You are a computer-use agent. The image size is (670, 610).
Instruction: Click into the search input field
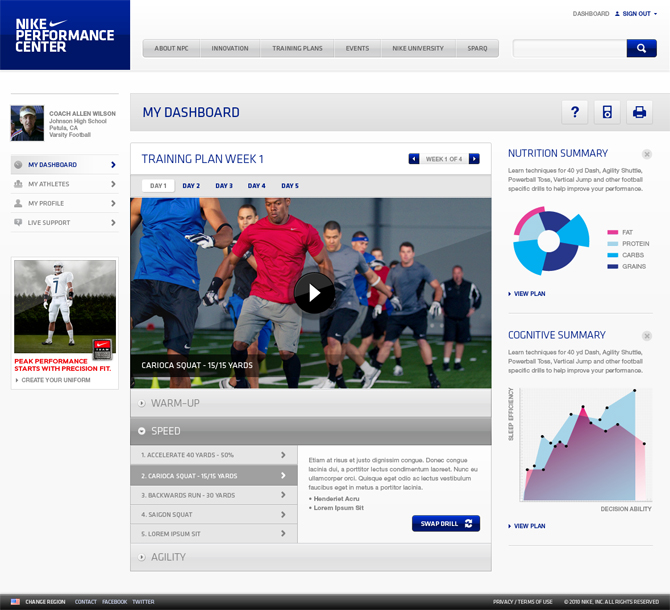point(570,48)
